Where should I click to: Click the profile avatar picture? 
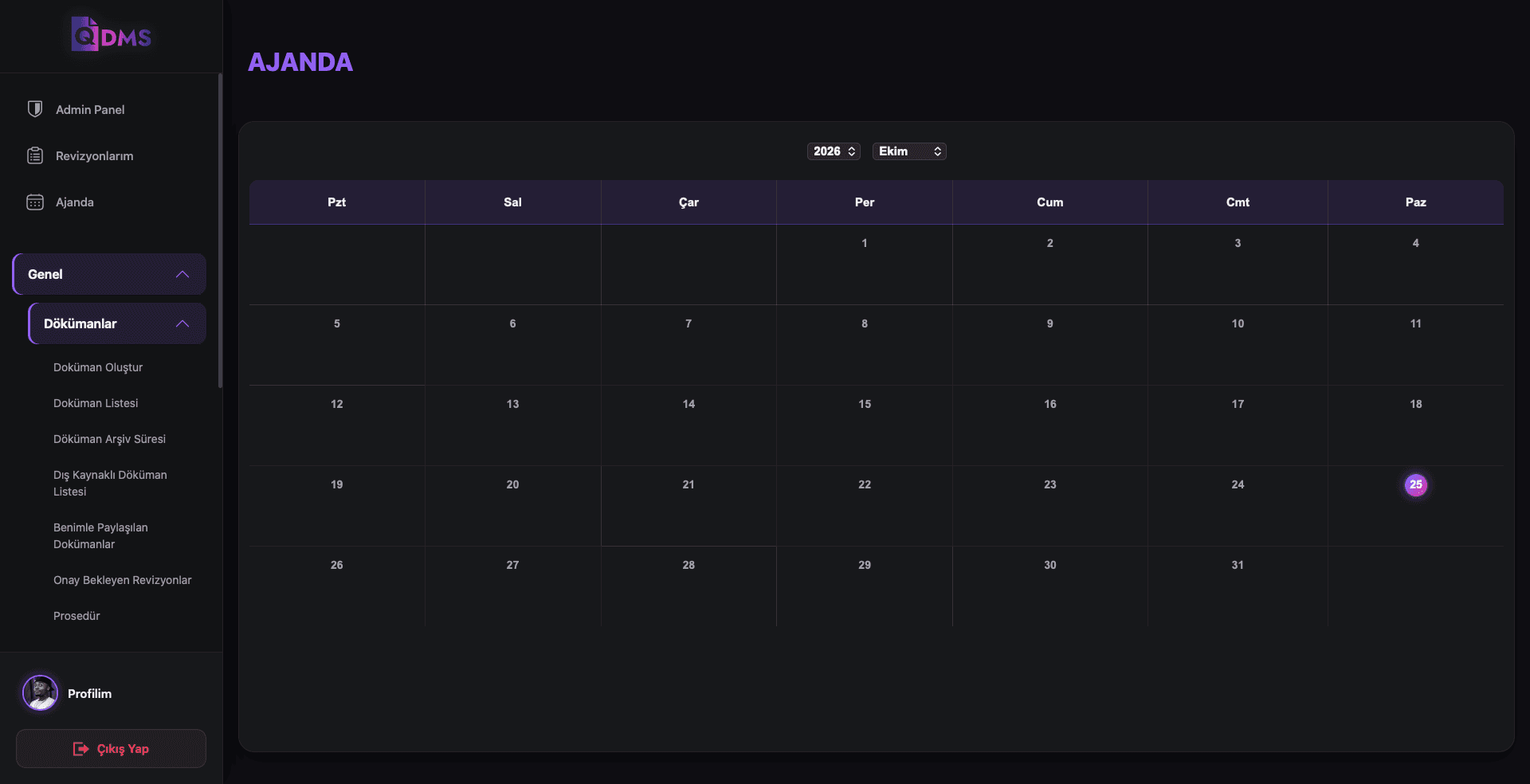(x=40, y=693)
